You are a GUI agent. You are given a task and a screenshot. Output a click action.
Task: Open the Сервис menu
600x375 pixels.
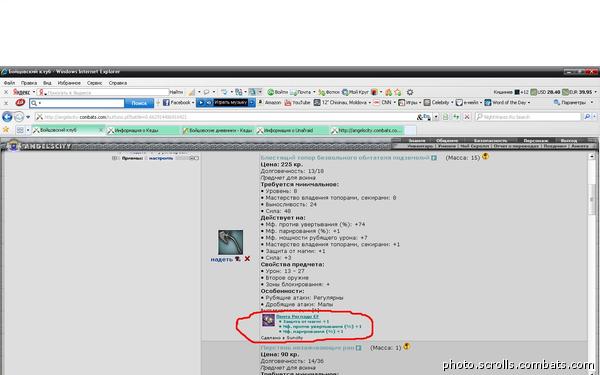point(95,83)
